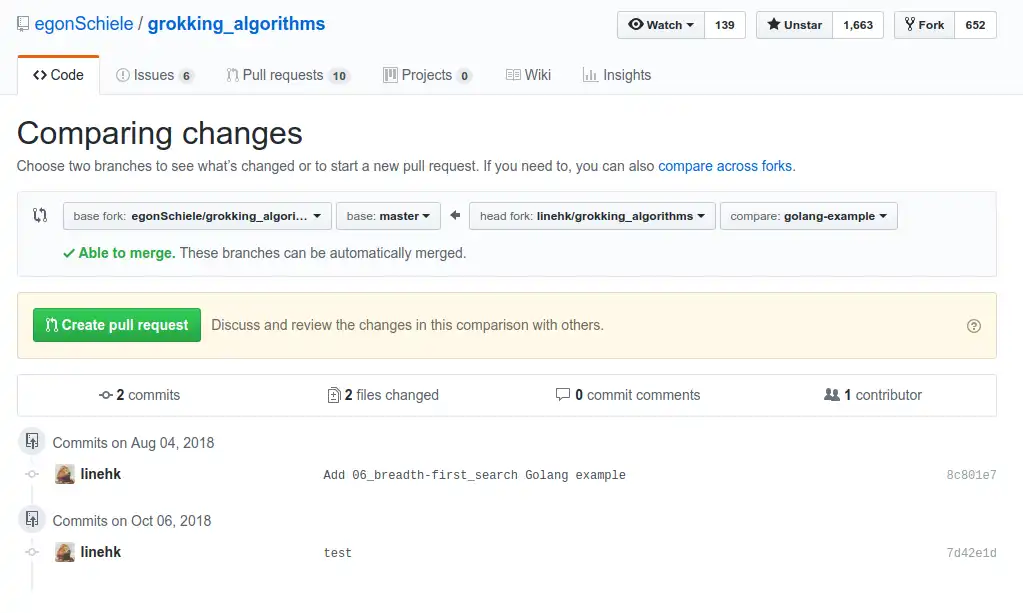Open the head fork dropdown for linehk
1023x613 pixels.
point(591,215)
